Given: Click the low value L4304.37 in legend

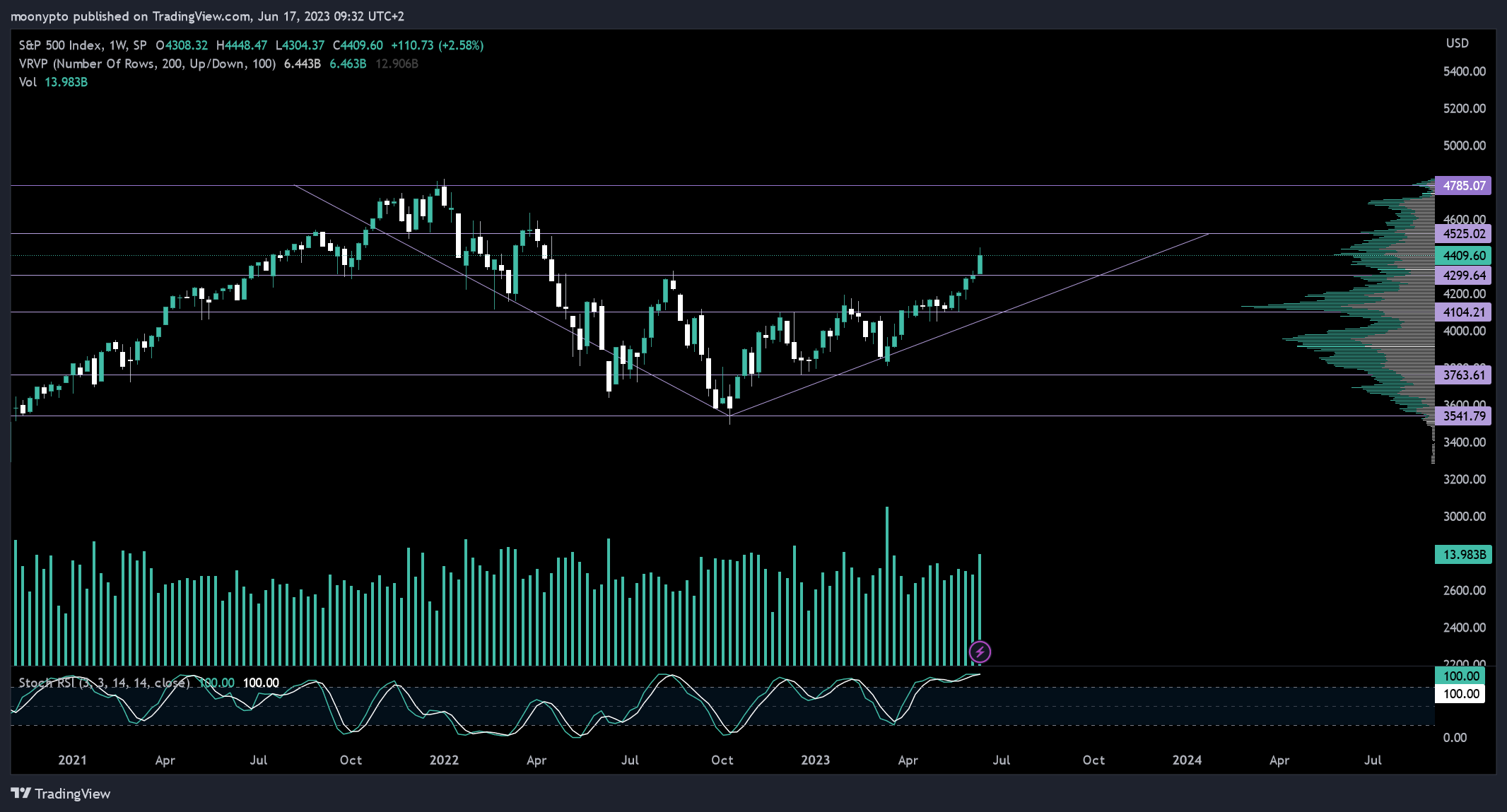Looking at the screenshot, I should (x=300, y=45).
